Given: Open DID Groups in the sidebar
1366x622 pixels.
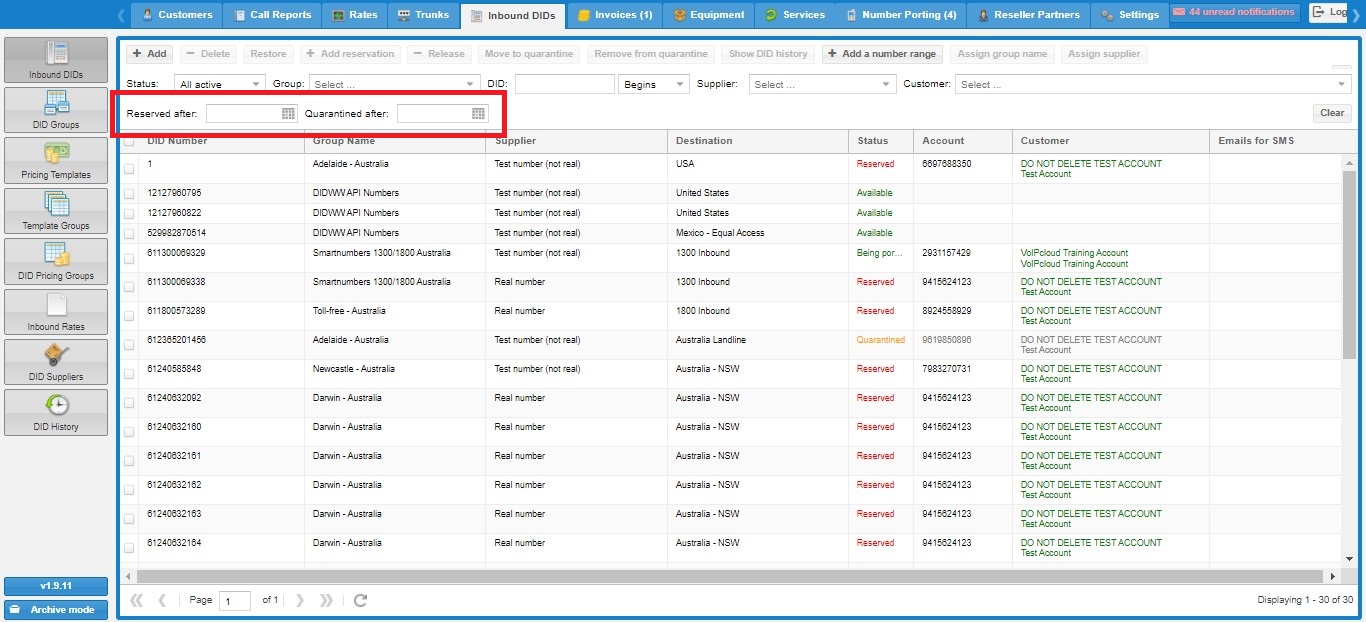Looking at the screenshot, I should coord(56,110).
